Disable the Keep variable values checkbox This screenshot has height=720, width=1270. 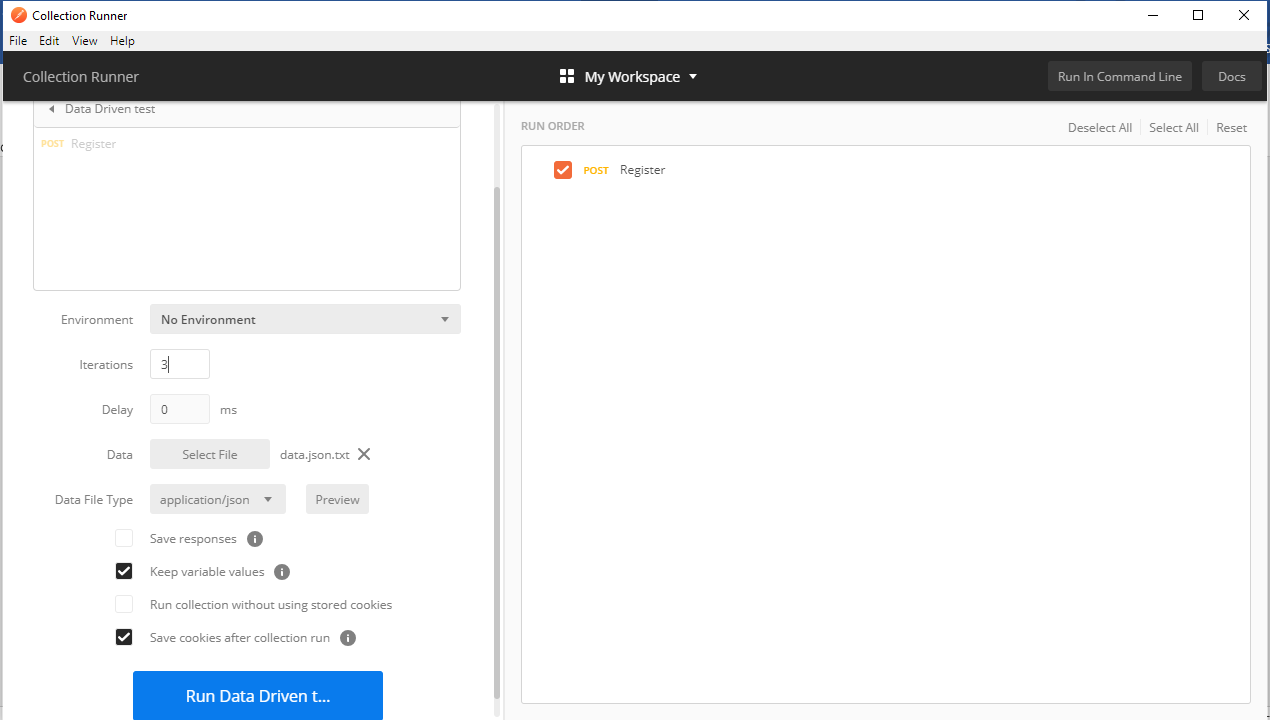coord(123,570)
